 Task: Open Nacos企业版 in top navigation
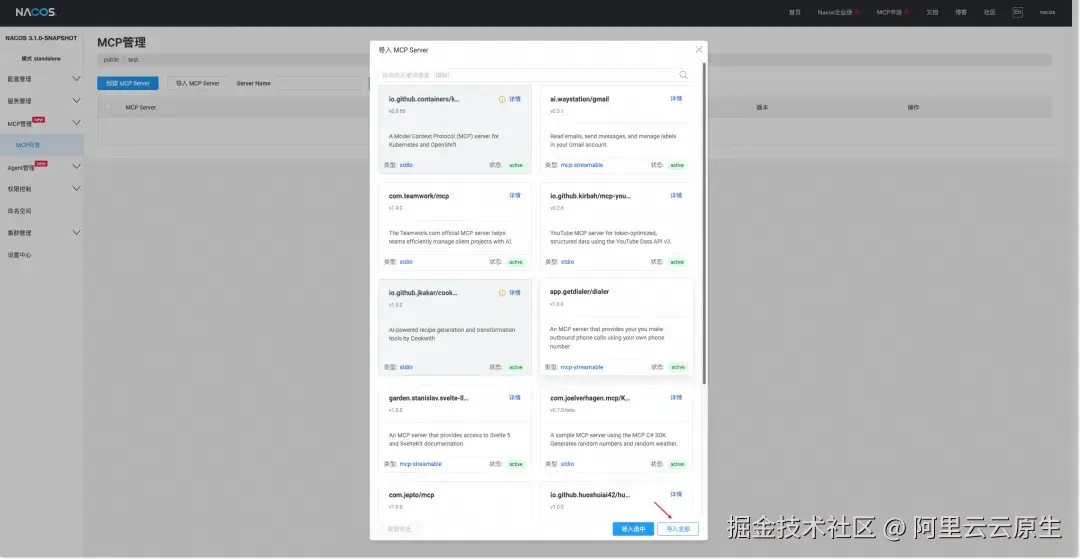click(835, 12)
